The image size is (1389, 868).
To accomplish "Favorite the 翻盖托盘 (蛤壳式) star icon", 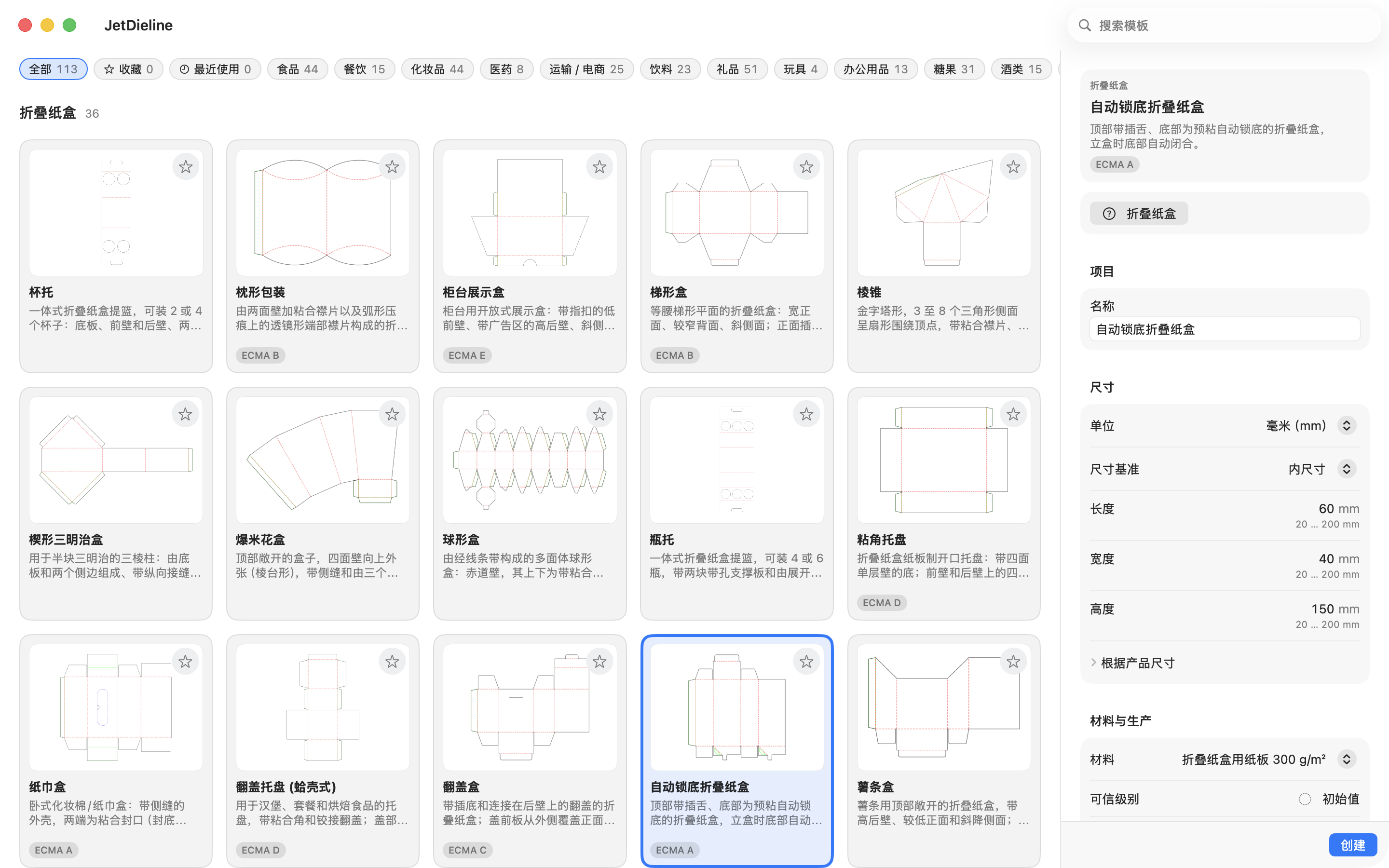I will [x=392, y=662].
